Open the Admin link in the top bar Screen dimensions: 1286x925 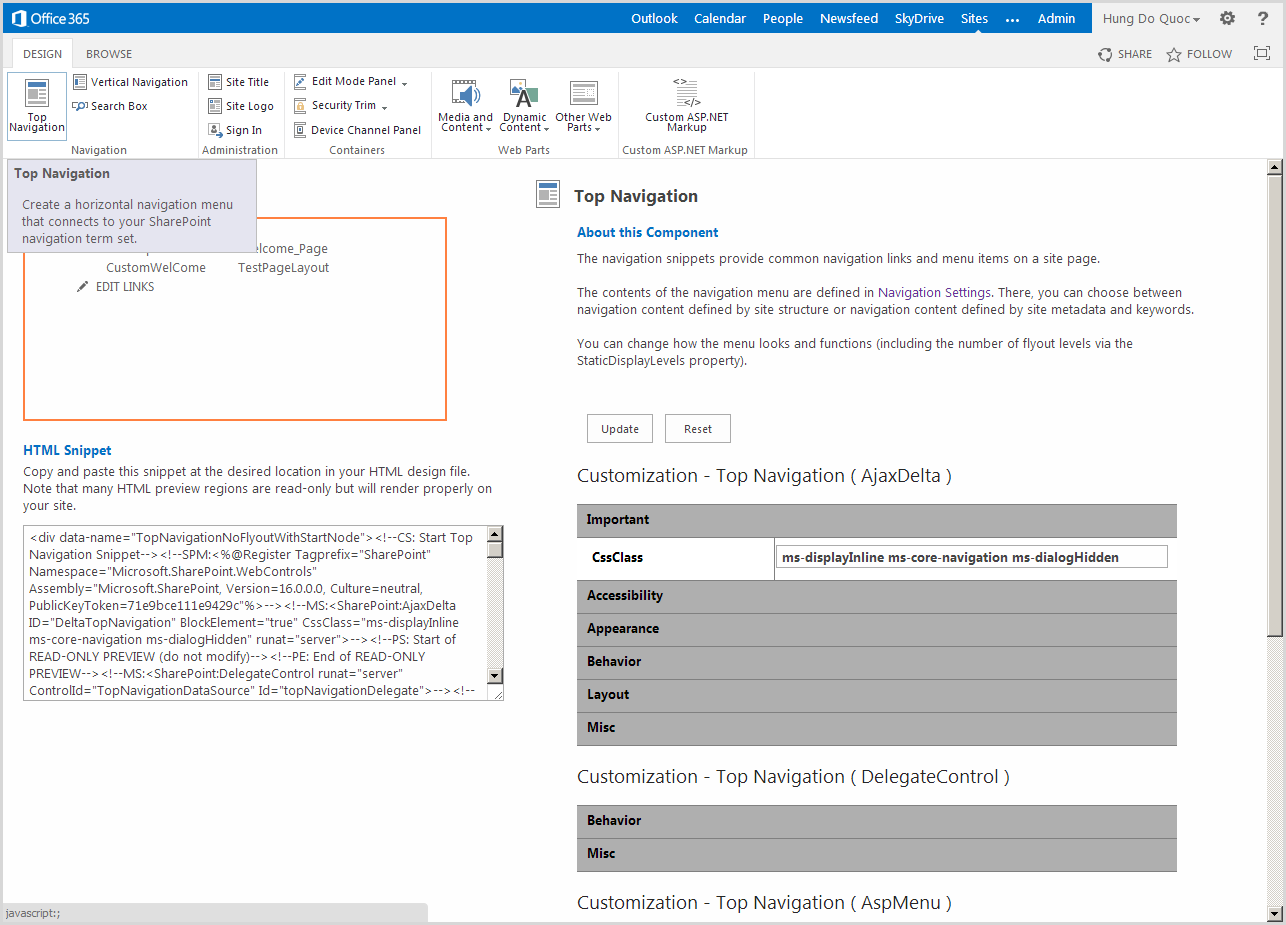pos(1057,18)
